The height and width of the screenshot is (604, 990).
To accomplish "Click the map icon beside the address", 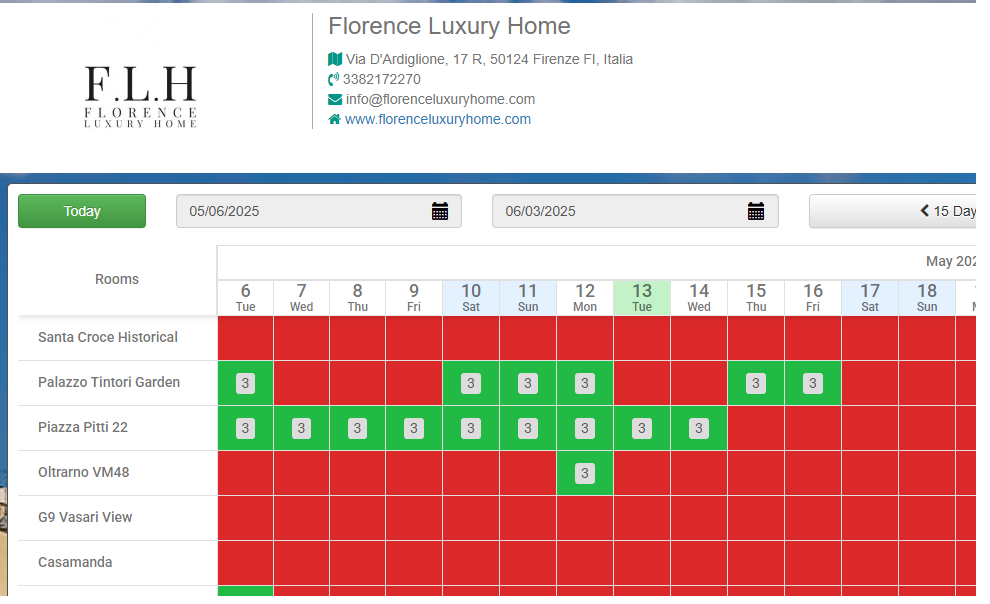I will click(335, 59).
